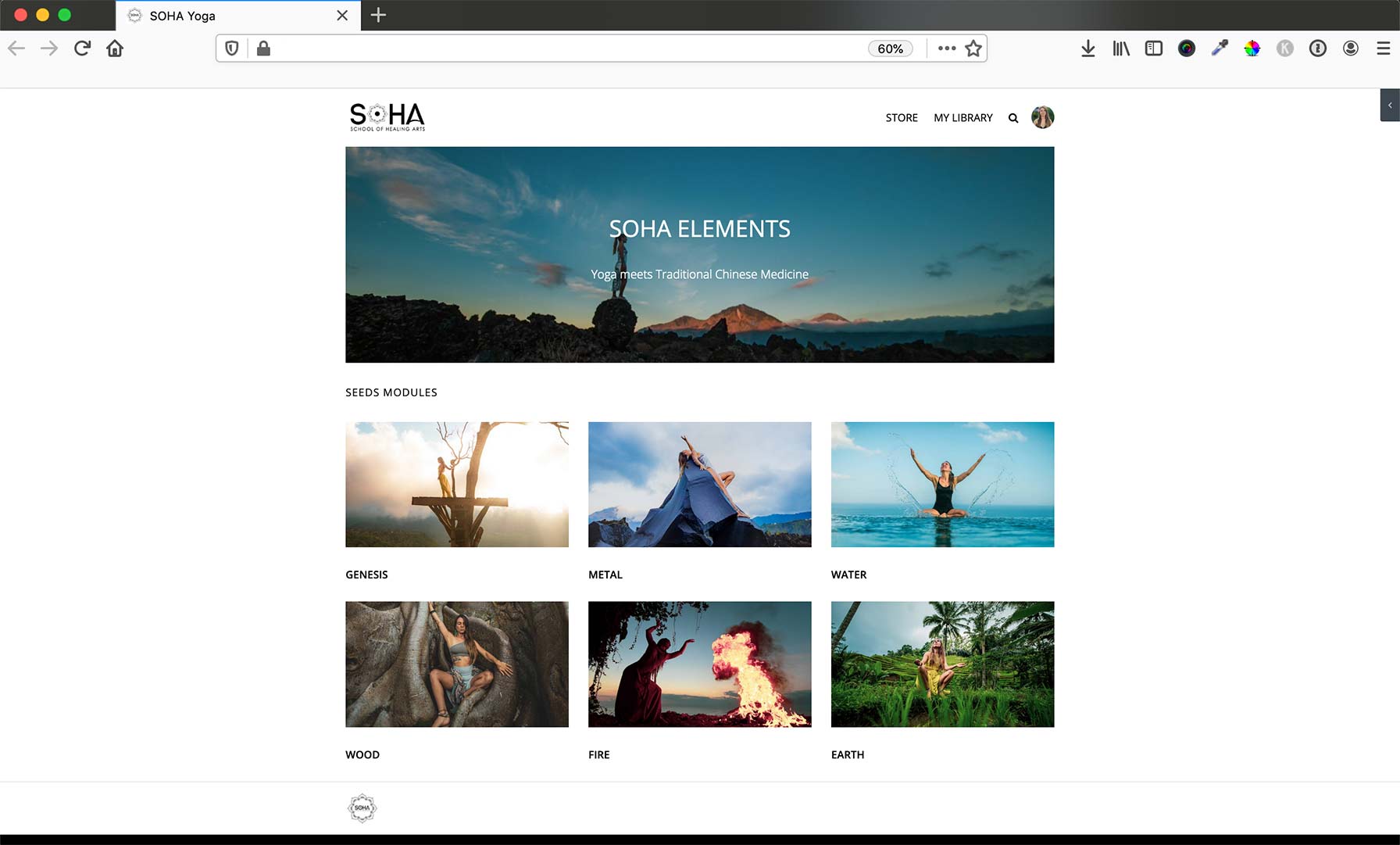Go forward with the browser forward arrow
This screenshot has height=845, width=1400.
[x=49, y=48]
